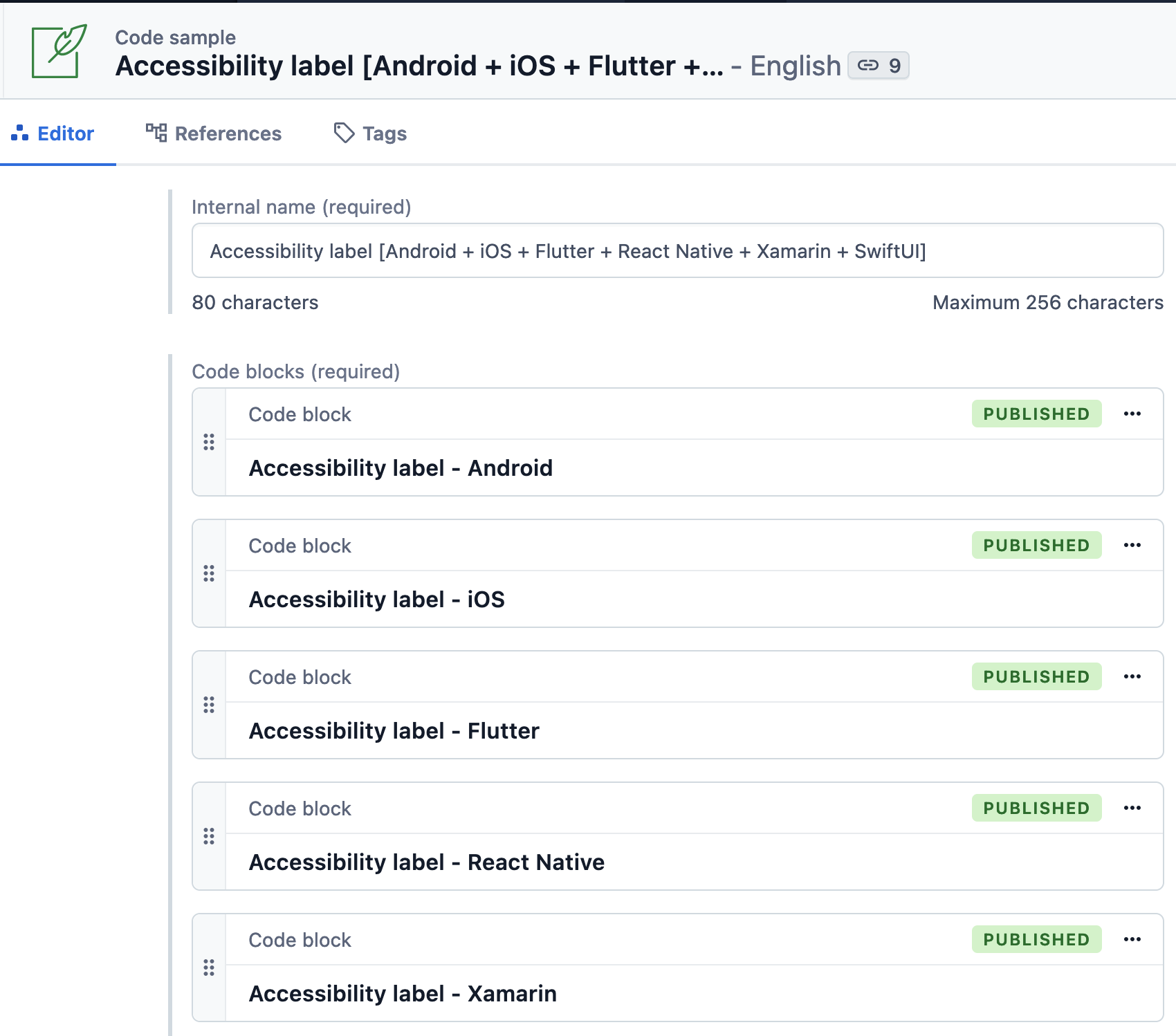
Task: Grab the drag handle for iOS code block
Action: click(x=209, y=573)
